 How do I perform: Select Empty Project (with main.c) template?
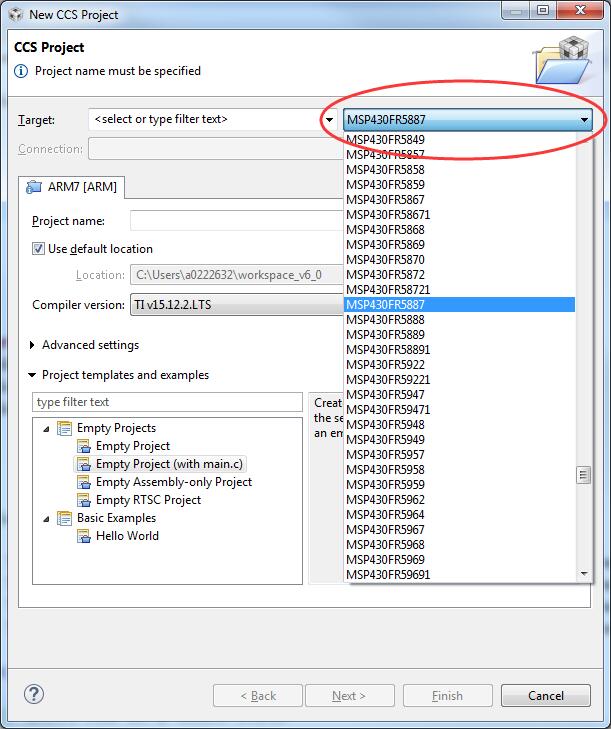click(169, 464)
